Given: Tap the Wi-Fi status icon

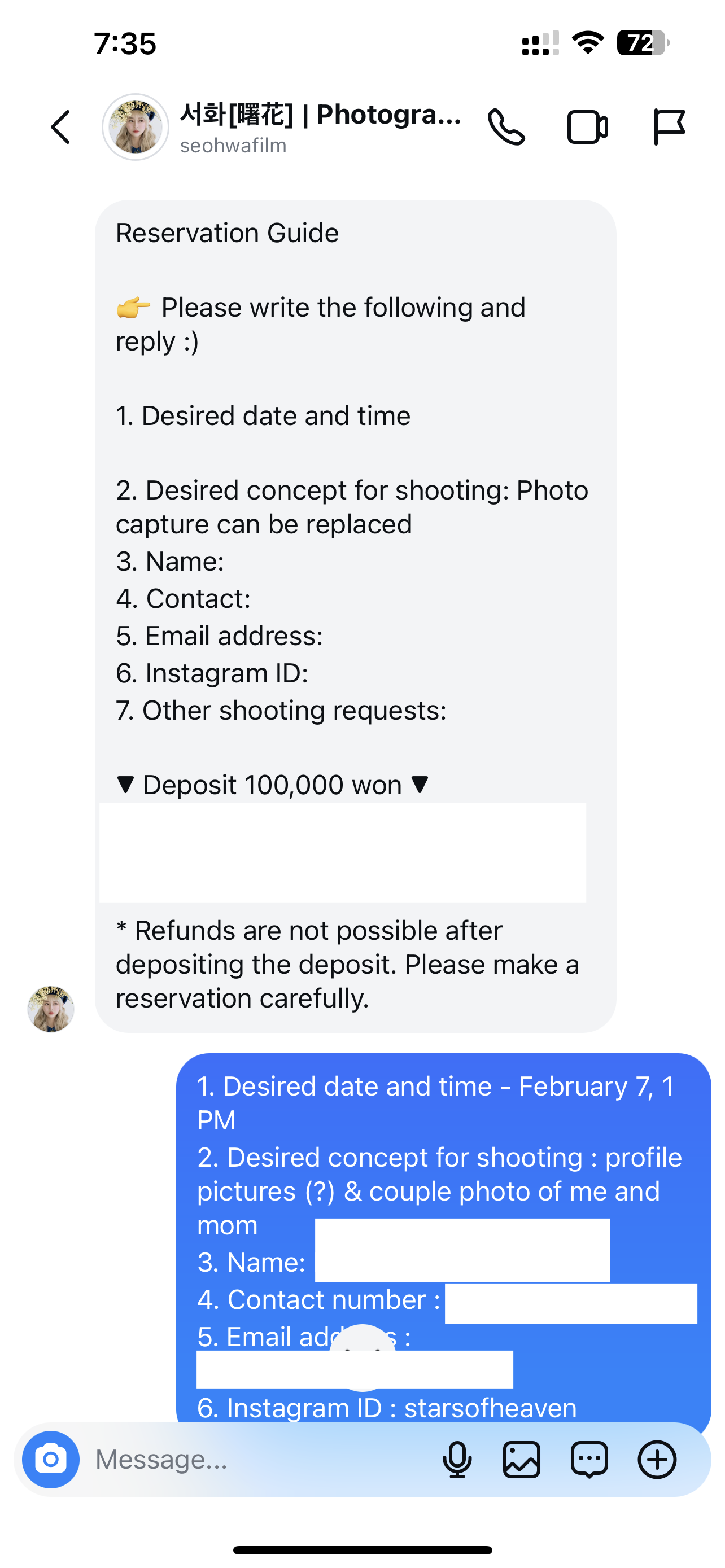Looking at the screenshot, I should 587,43.
